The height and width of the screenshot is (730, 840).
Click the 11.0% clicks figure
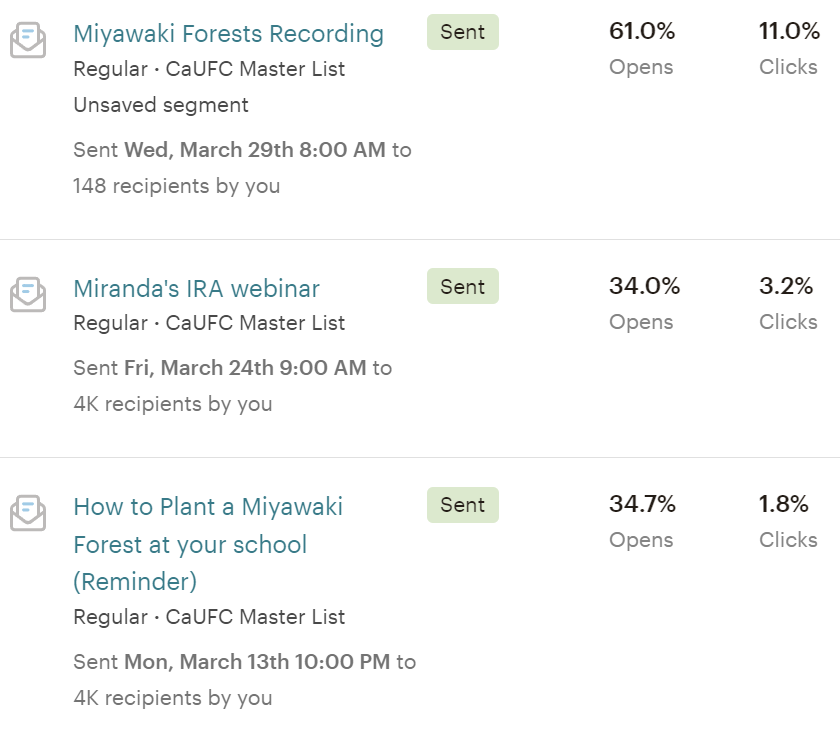pyautogui.click(x=789, y=31)
